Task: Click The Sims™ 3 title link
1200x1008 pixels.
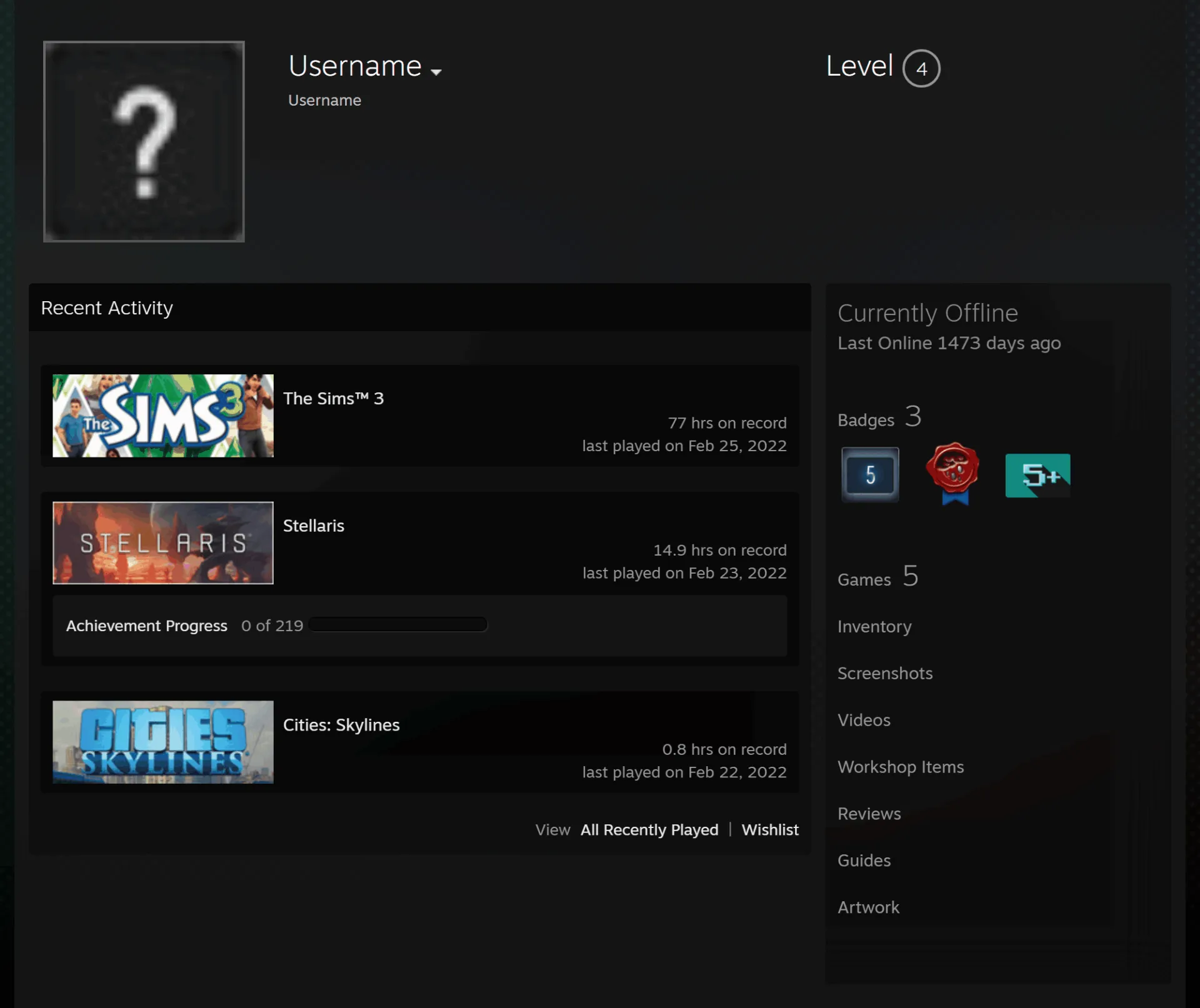Action: click(x=333, y=399)
